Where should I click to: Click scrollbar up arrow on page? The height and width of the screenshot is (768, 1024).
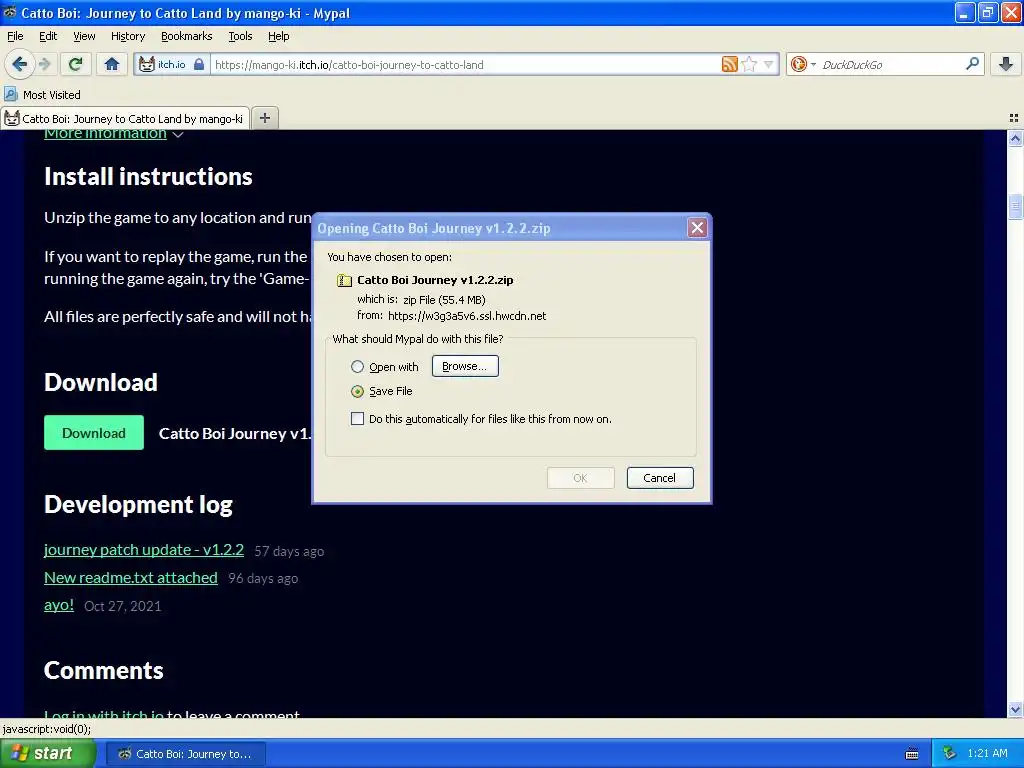point(1015,138)
